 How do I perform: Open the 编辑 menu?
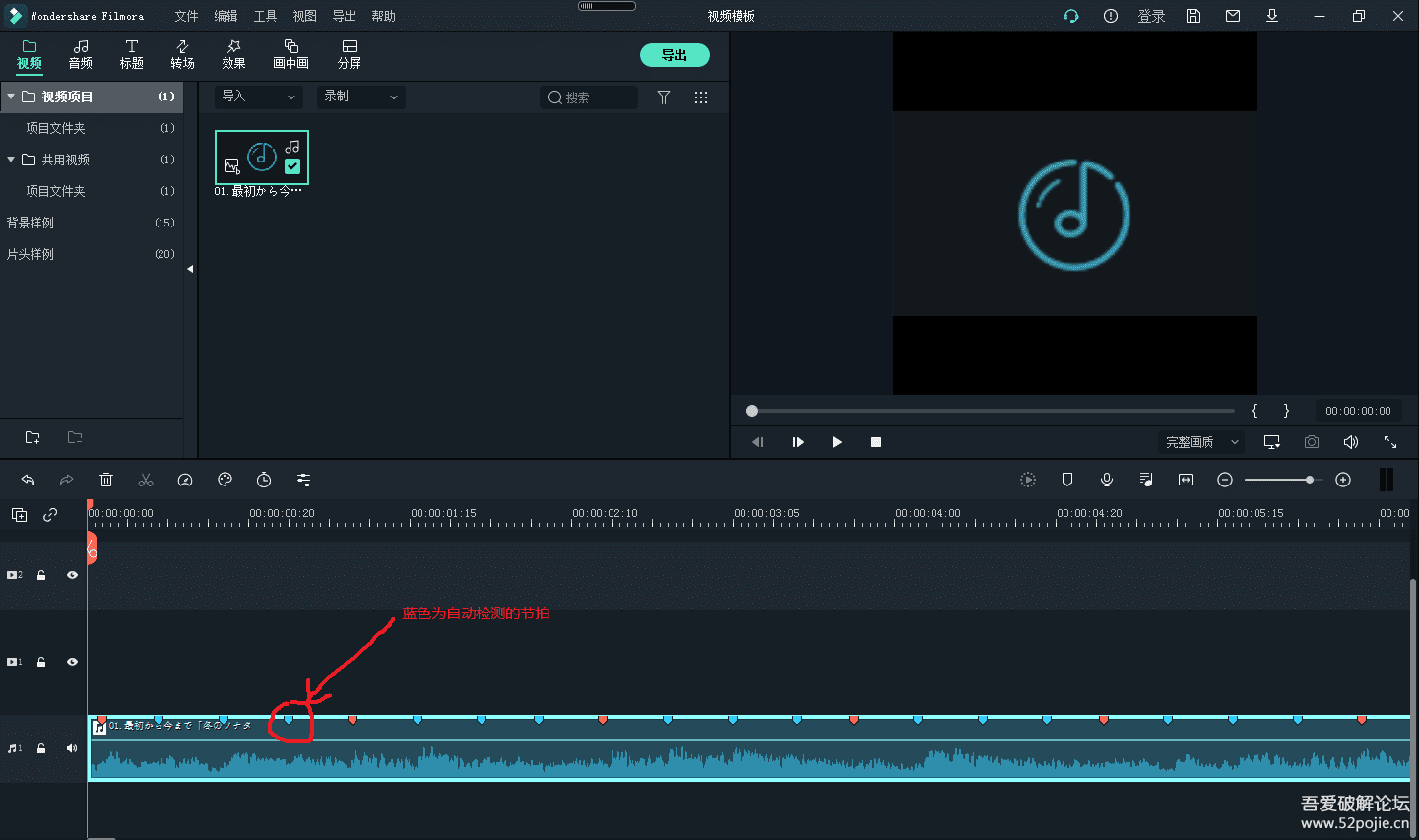(226, 16)
